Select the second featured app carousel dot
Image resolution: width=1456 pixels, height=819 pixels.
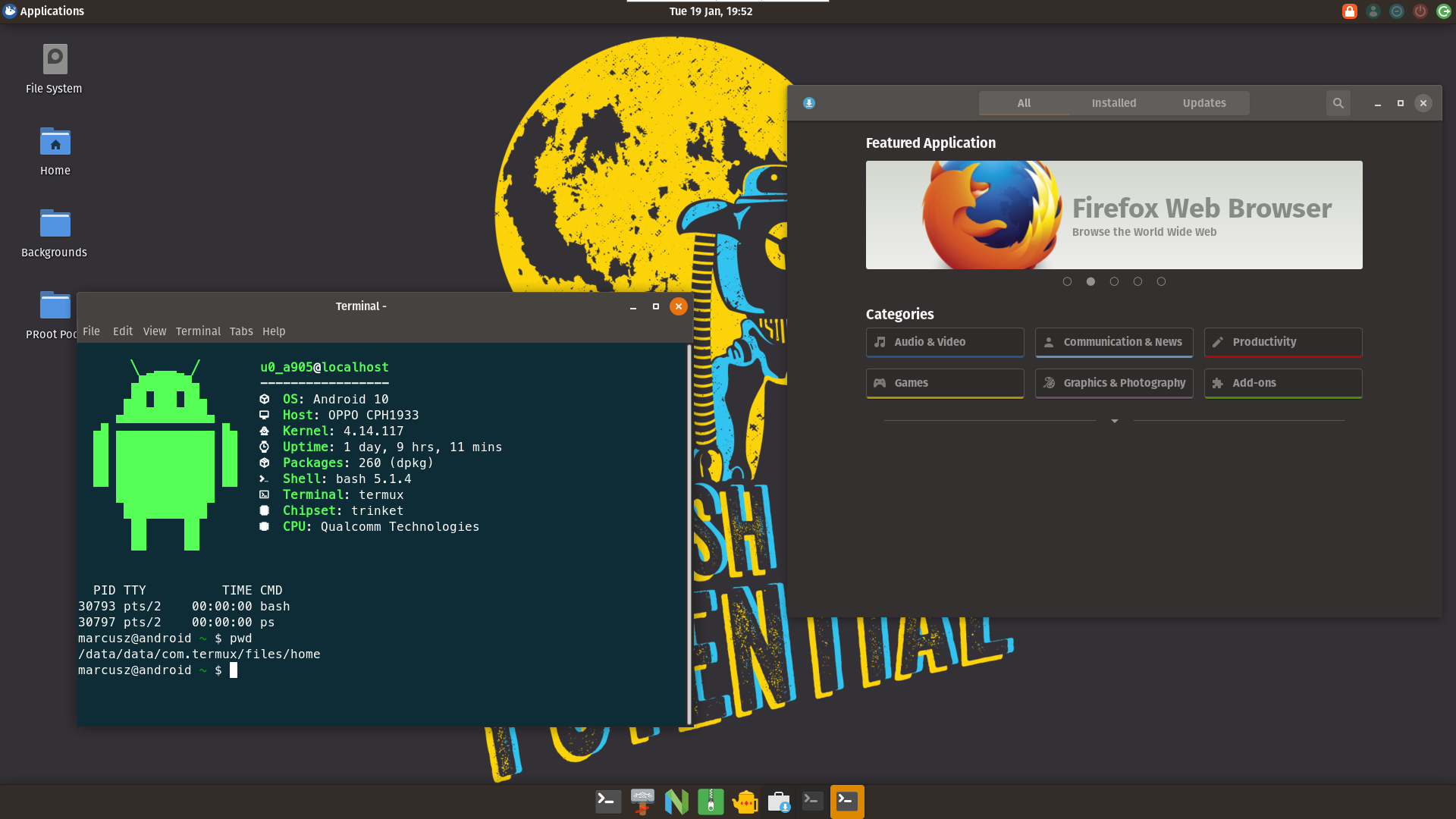click(x=1090, y=281)
